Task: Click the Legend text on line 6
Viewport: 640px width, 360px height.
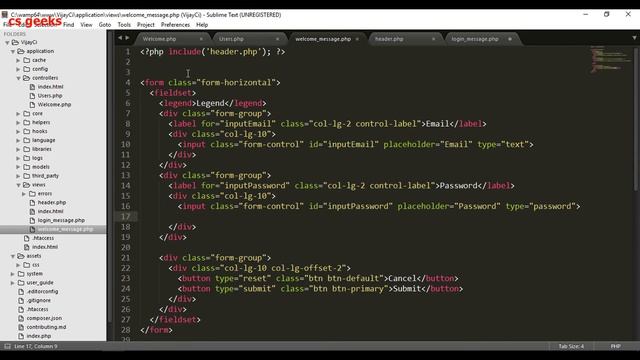Action: (x=210, y=103)
